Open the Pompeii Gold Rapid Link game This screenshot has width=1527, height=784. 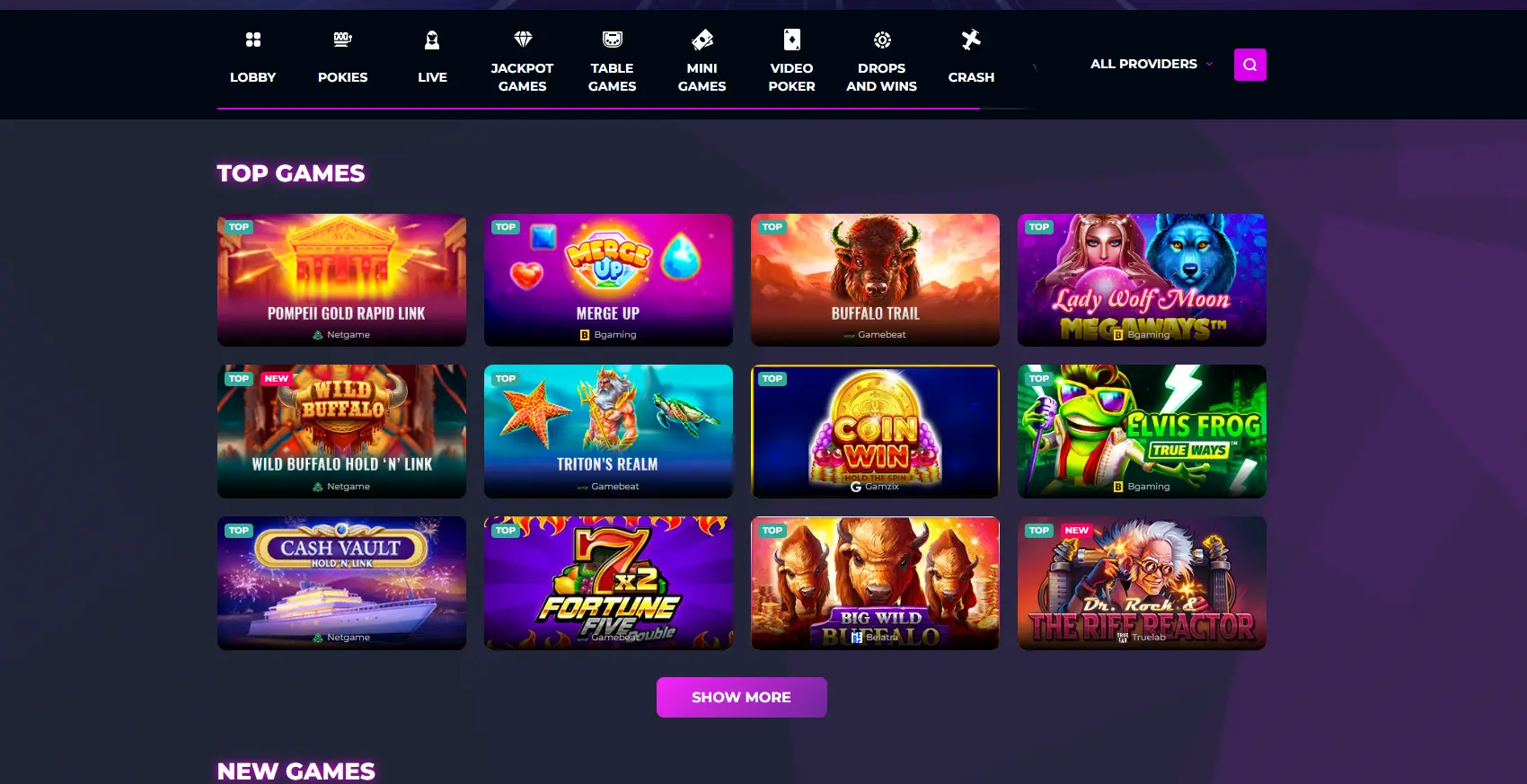[x=341, y=279]
